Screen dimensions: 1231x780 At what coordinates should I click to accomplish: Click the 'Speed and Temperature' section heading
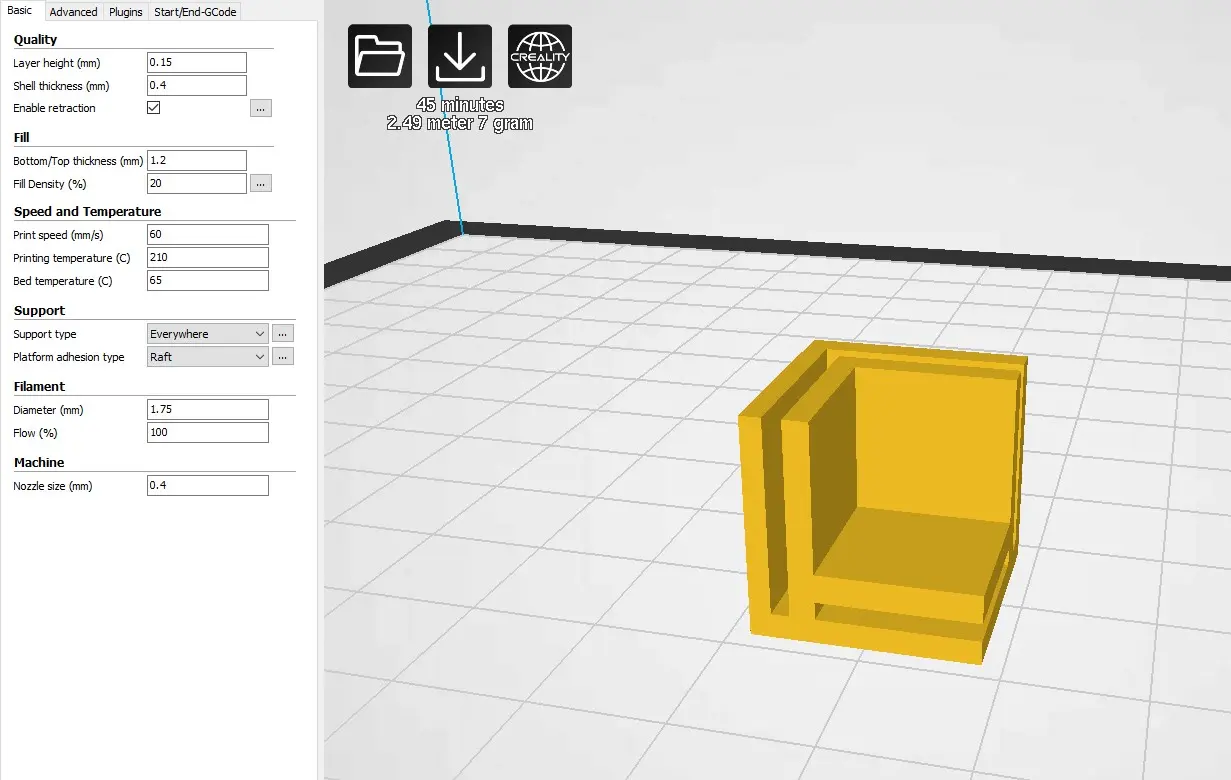pyautogui.click(x=87, y=211)
